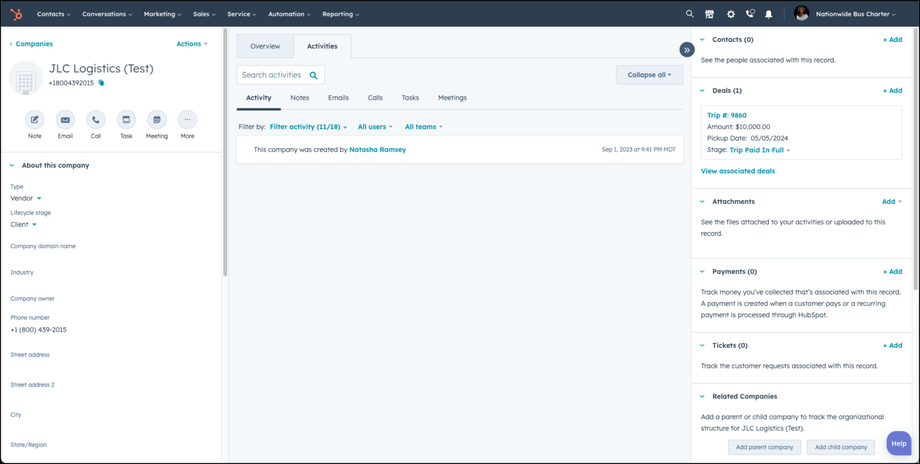The height and width of the screenshot is (464, 920).
Task: Change the deal Stage Trip Paid In Full
Action: [760, 150]
